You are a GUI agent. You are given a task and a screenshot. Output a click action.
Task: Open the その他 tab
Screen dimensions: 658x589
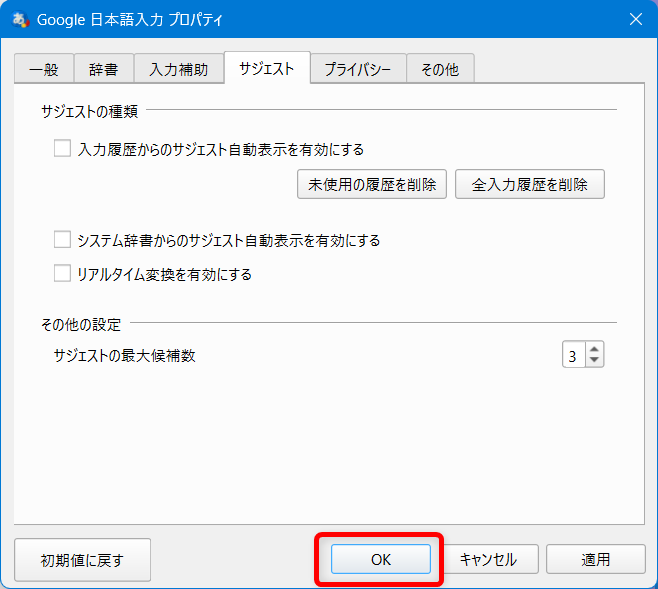[440, 69]
